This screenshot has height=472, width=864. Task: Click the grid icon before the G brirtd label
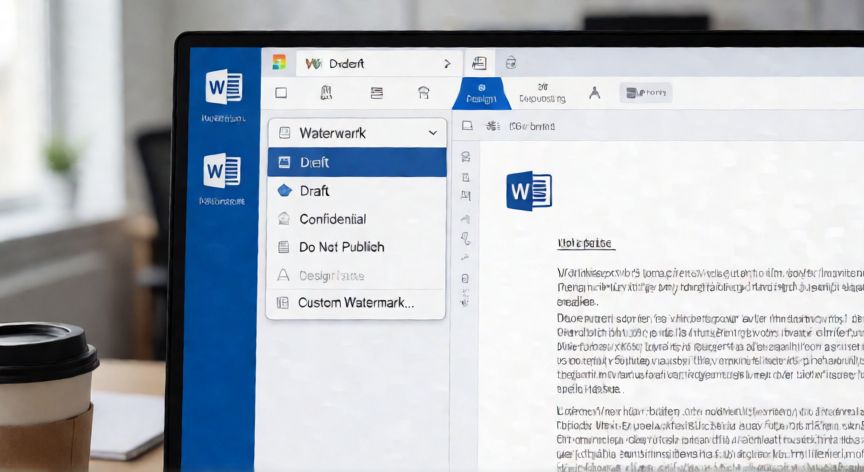(492, 126)
